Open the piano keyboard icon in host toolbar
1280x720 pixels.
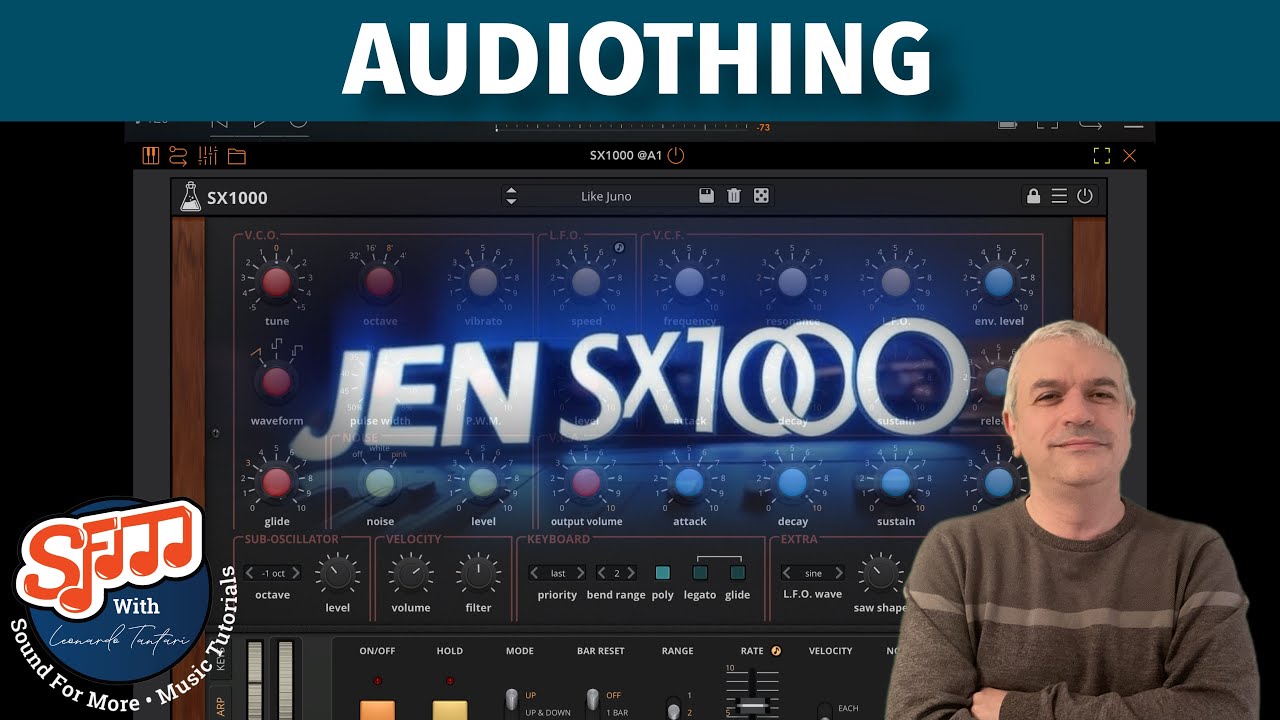pyautogui.click(x=151, y=156)
